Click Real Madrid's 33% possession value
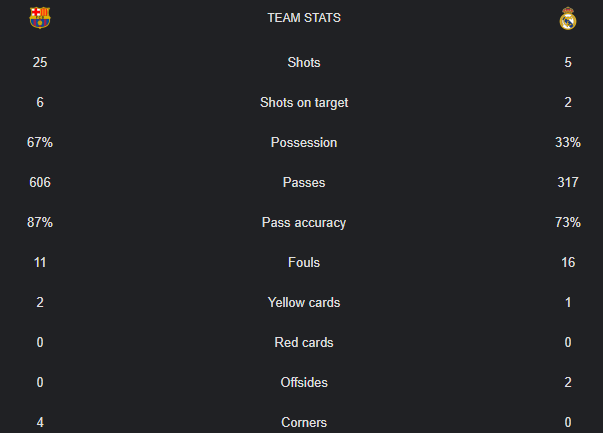 [568, 143]
